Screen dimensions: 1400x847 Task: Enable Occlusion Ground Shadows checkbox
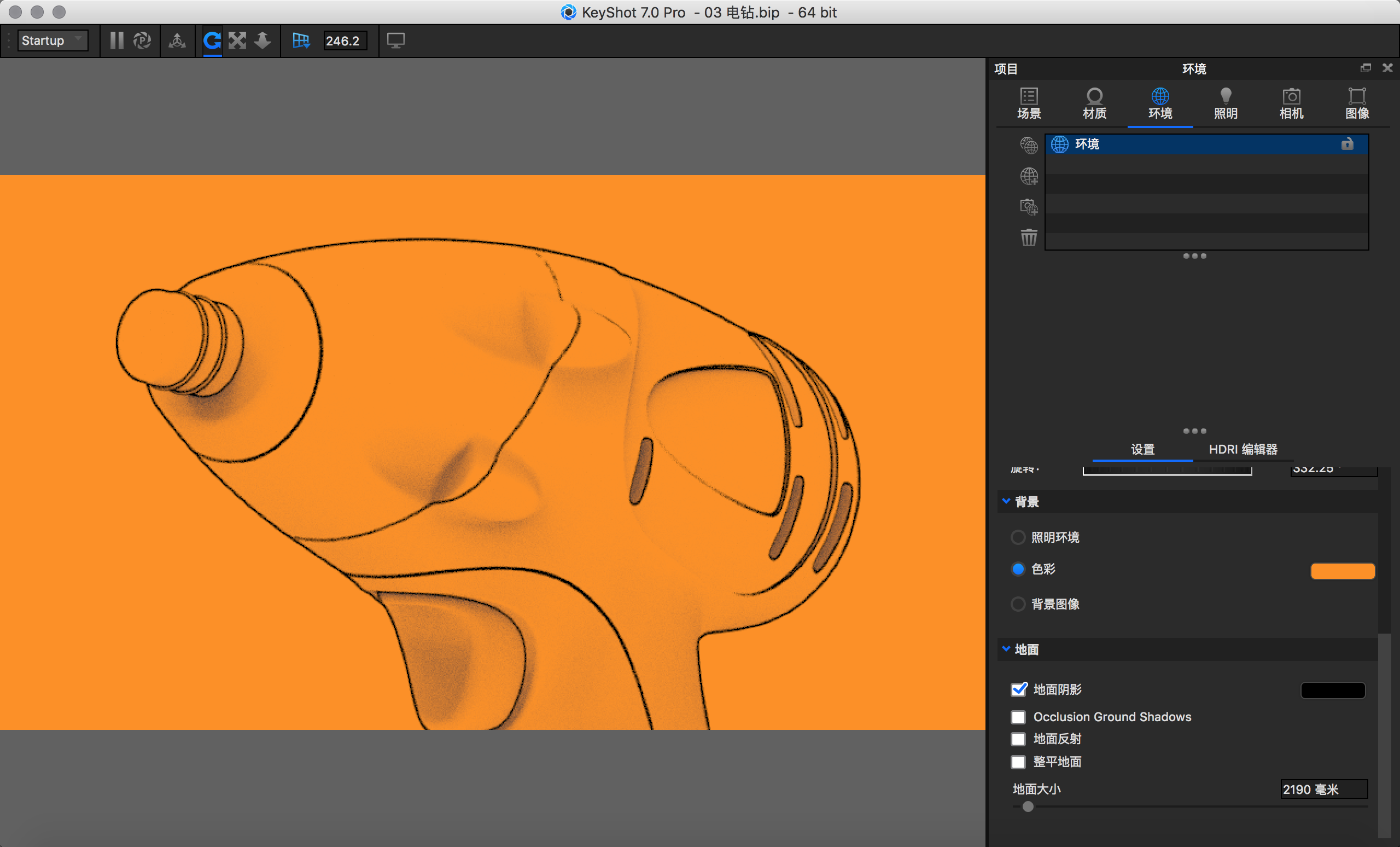[1018, 717]
